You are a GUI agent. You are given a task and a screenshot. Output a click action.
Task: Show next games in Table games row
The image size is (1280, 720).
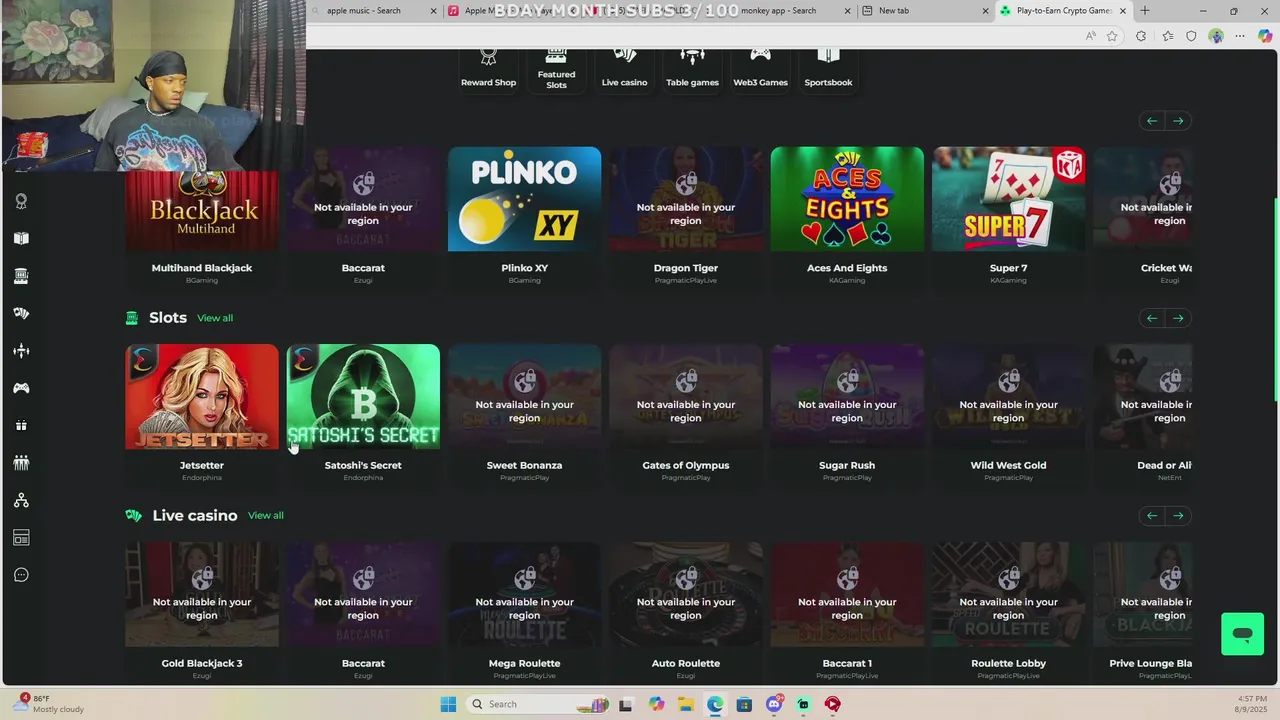(1178, 121)
